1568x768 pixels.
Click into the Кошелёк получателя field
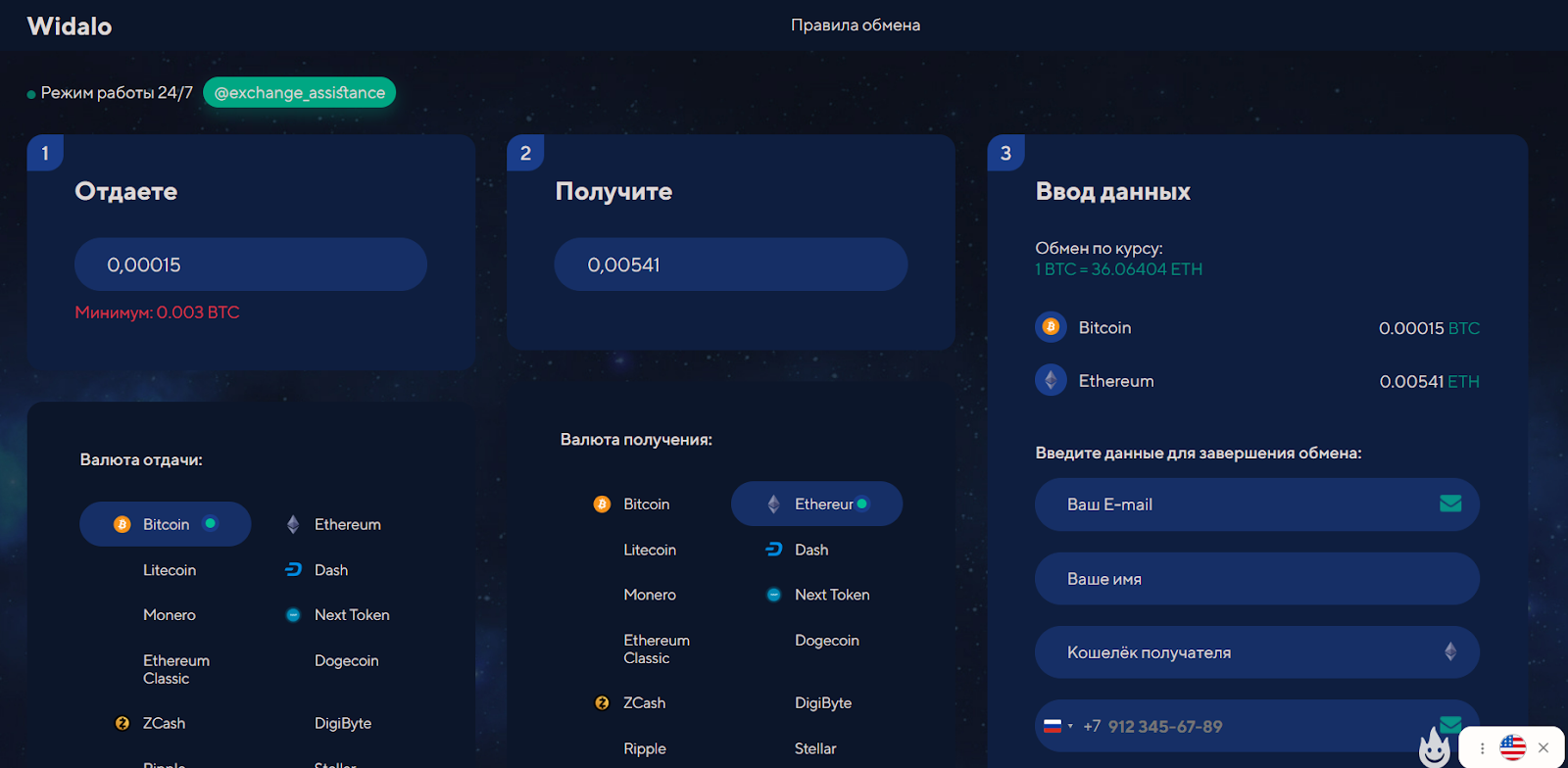pos(1257,652)
